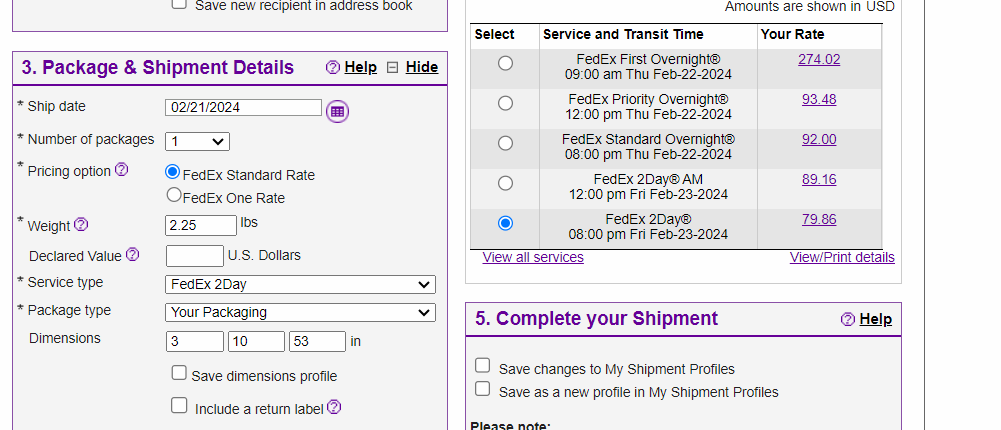Click help icon in Complete your Shipment header
This screenshot has height=430, width=1001.
point(848,319)
